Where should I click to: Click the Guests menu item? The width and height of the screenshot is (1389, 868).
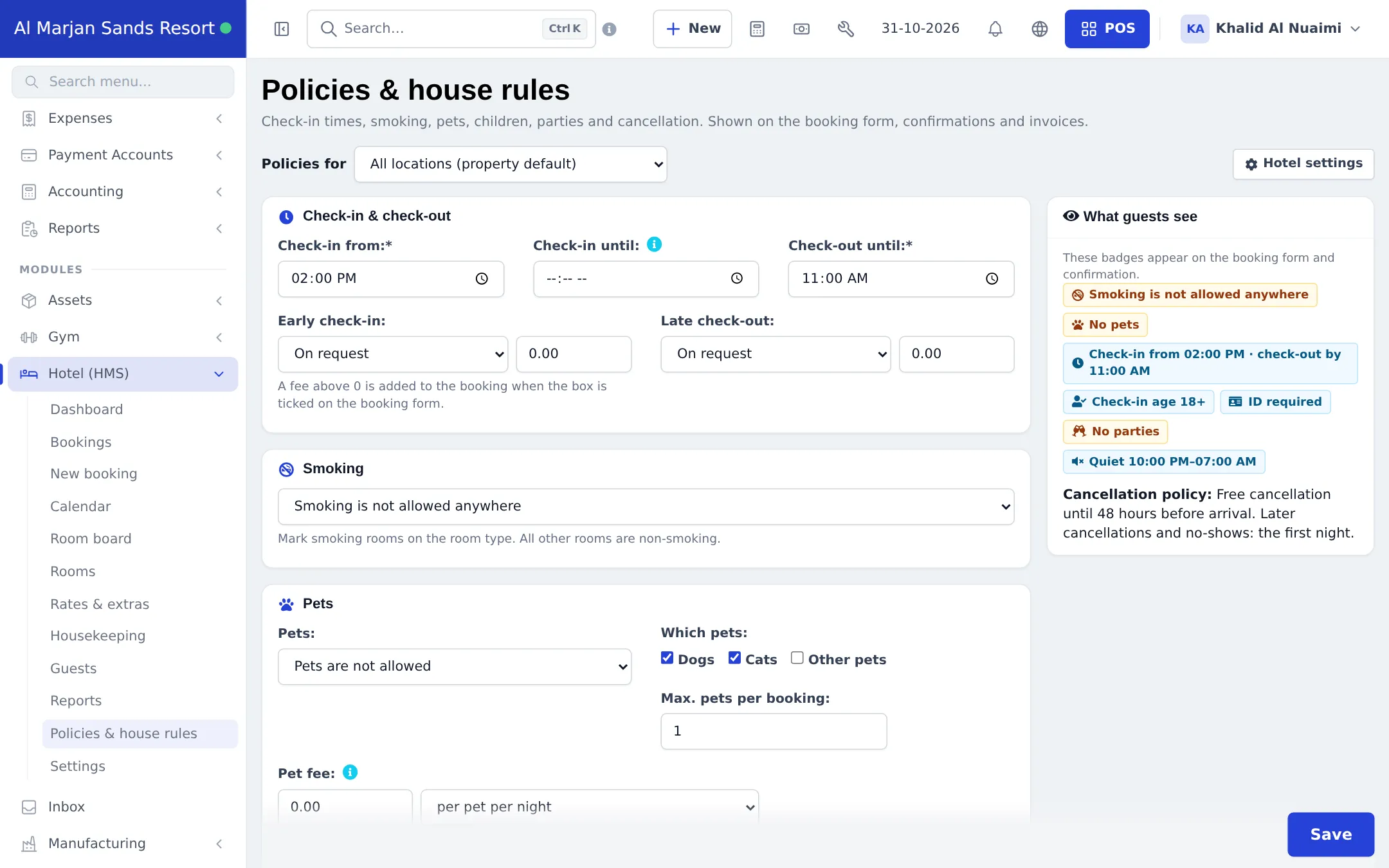click(x=73, y=669)
